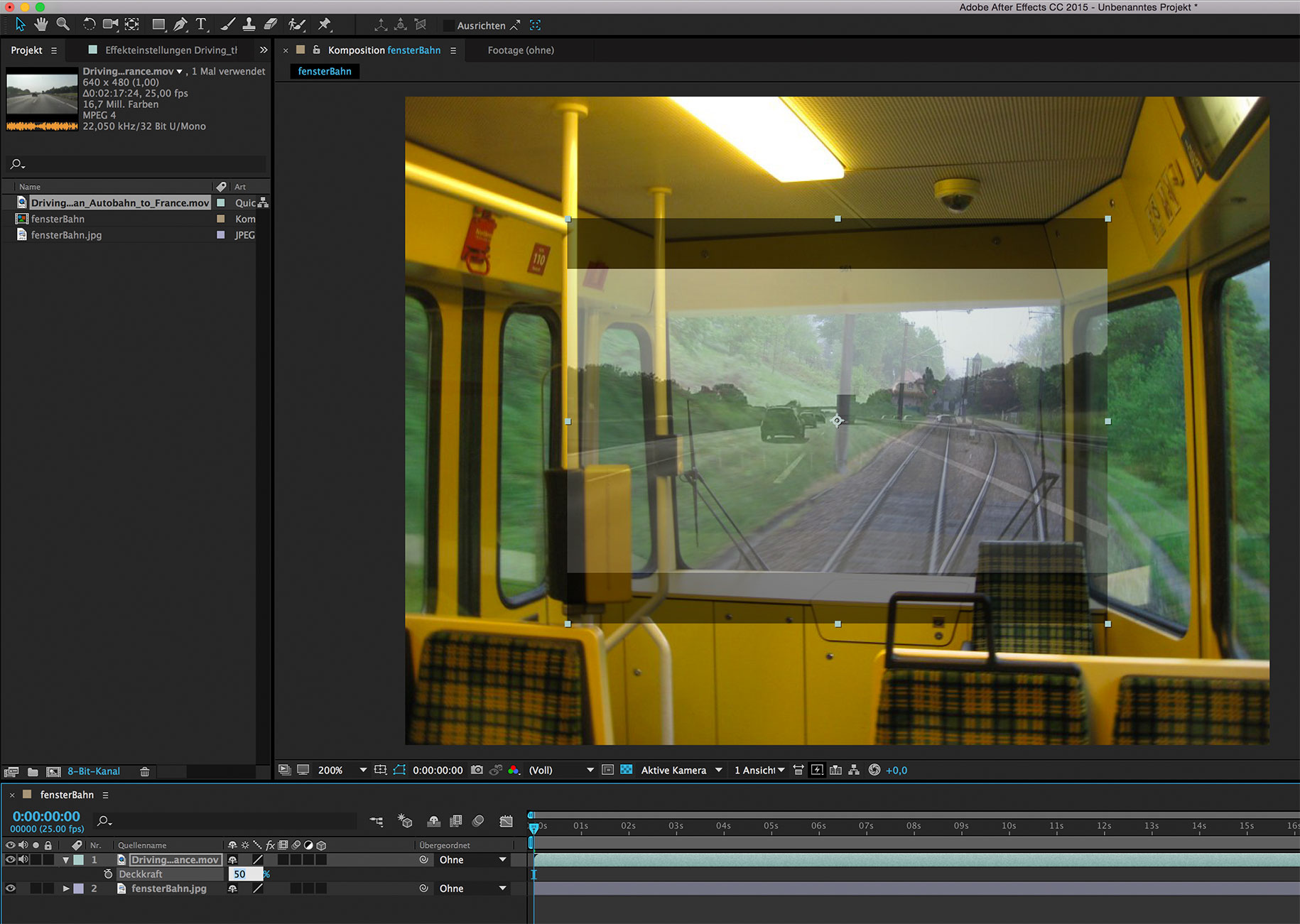Select fensterBahn.jpg in the project list

[66, 235]
